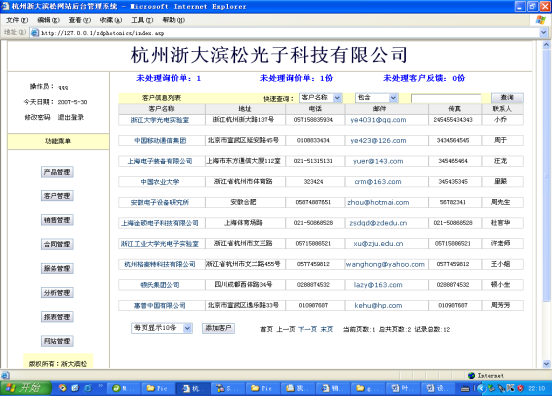Open the 帮助(H) menu
This screenshot has height=397, width=552.
(x=174, y=20)
